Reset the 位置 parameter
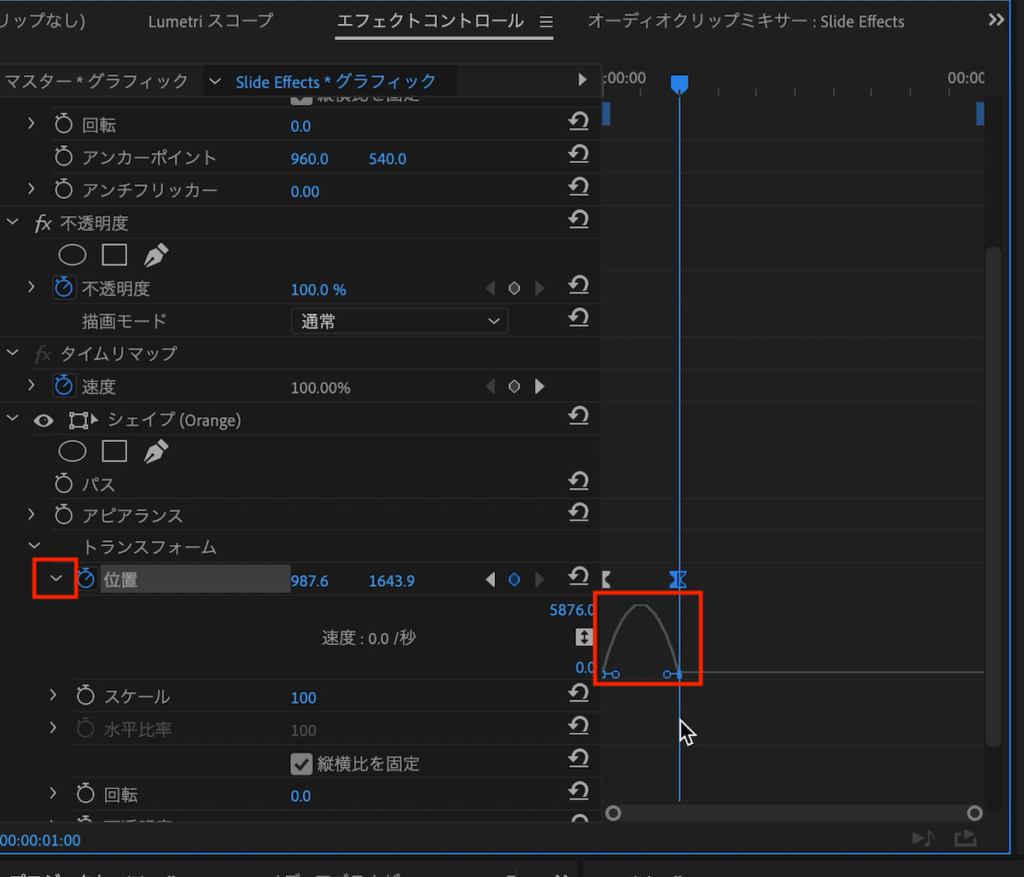The width and height of the screenshot is (1024, 877). [x=579, y=576]
